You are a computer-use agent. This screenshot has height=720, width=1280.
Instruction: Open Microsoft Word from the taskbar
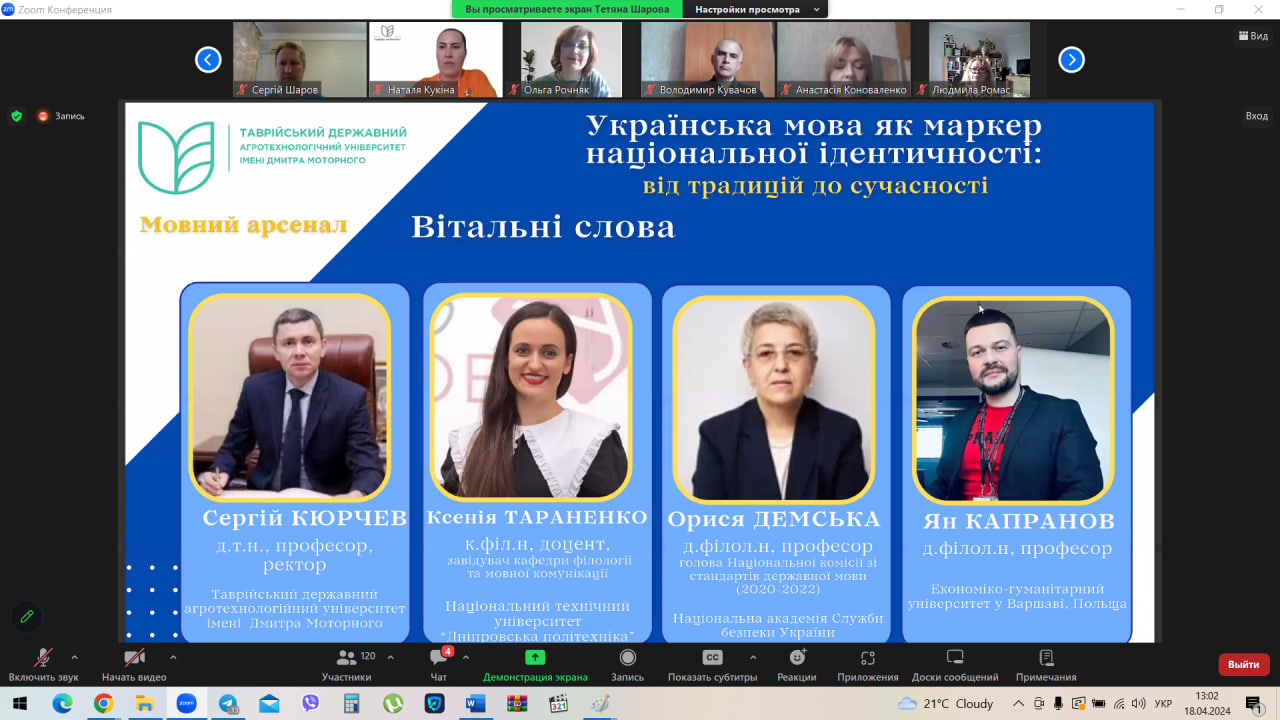pos(475,704)
